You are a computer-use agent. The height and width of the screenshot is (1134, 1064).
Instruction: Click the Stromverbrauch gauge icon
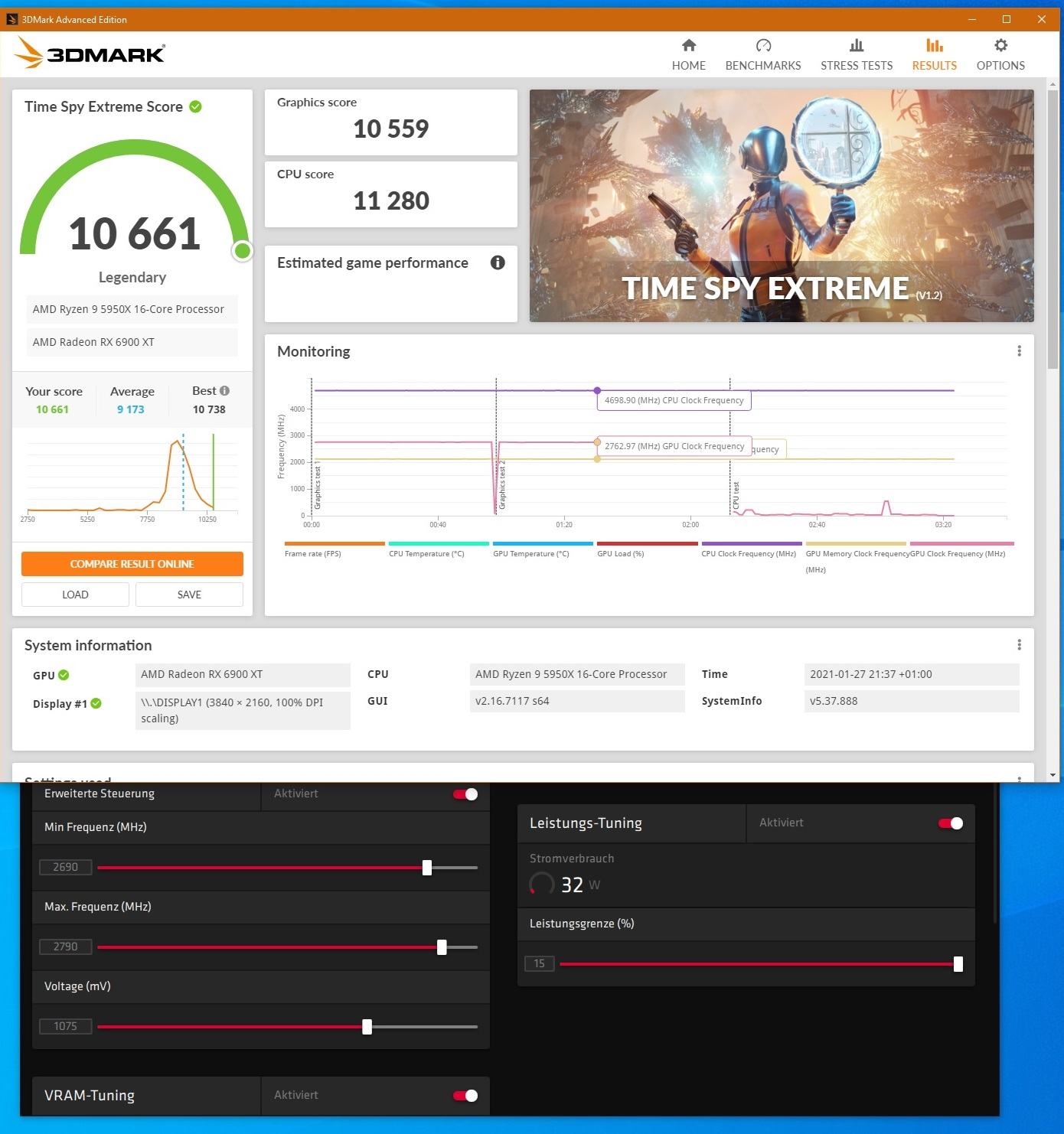(x=542, y=884)
